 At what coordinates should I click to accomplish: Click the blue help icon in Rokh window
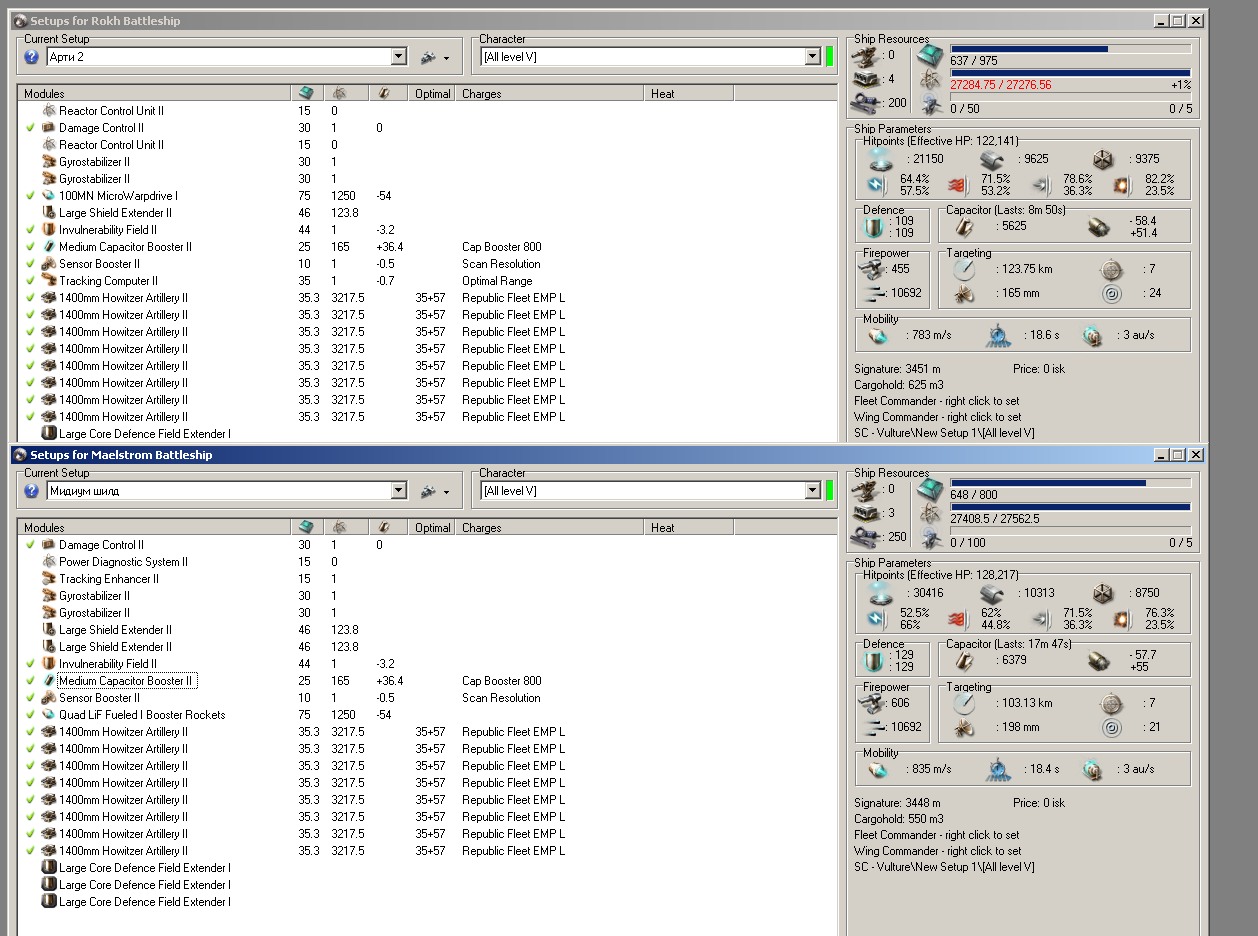click(31, 57)
